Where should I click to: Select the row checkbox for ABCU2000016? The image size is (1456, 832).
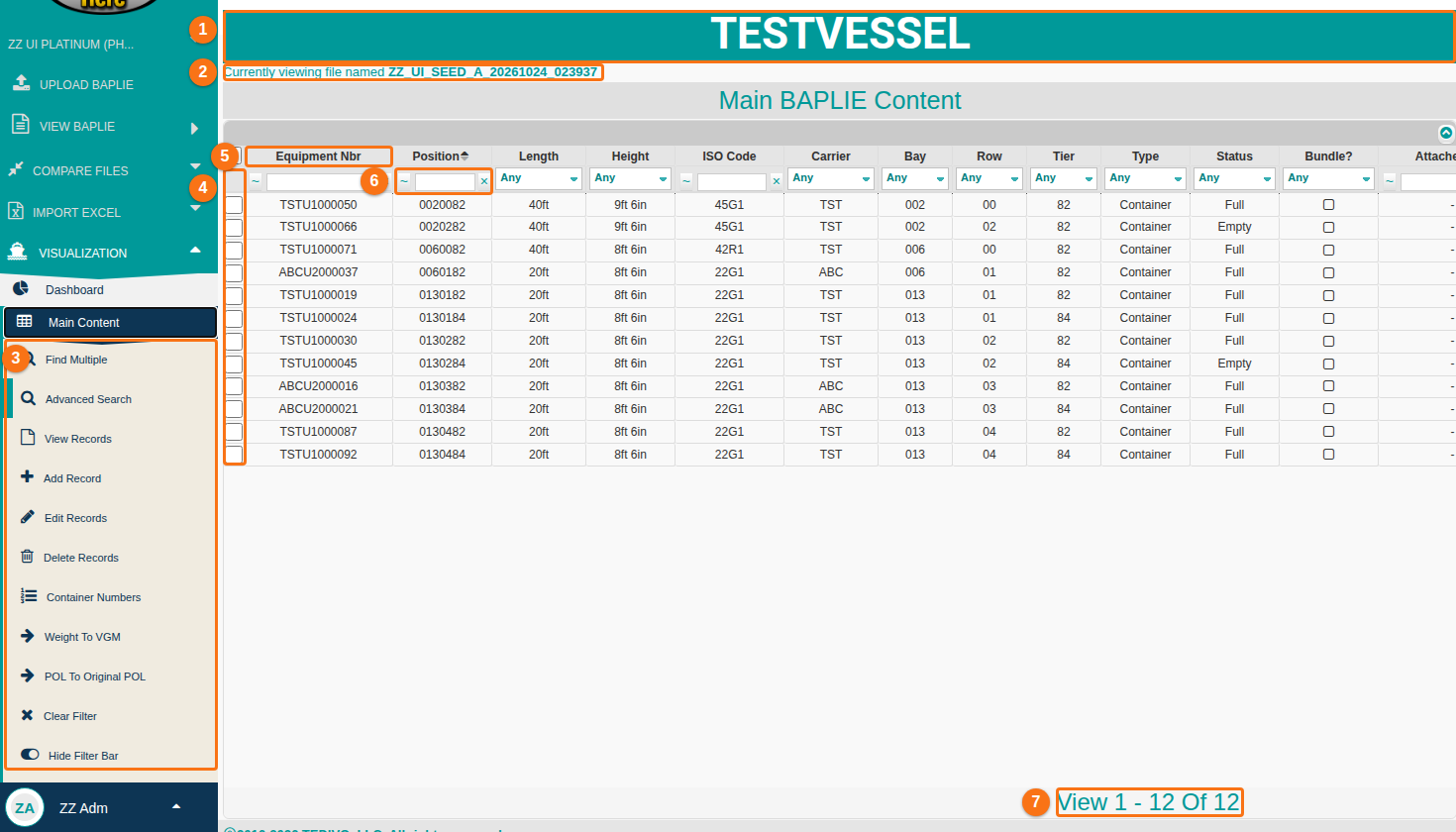tap(234, 386)
